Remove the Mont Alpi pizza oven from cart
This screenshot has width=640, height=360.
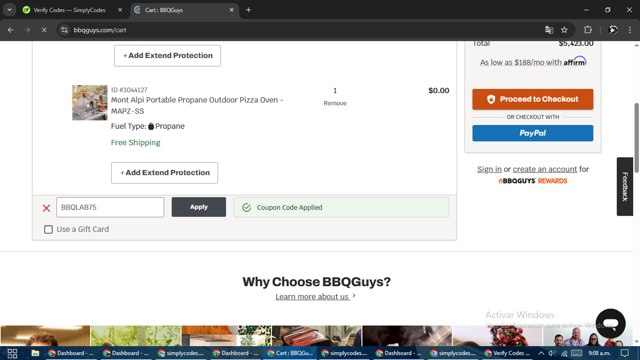pos(335,103)
